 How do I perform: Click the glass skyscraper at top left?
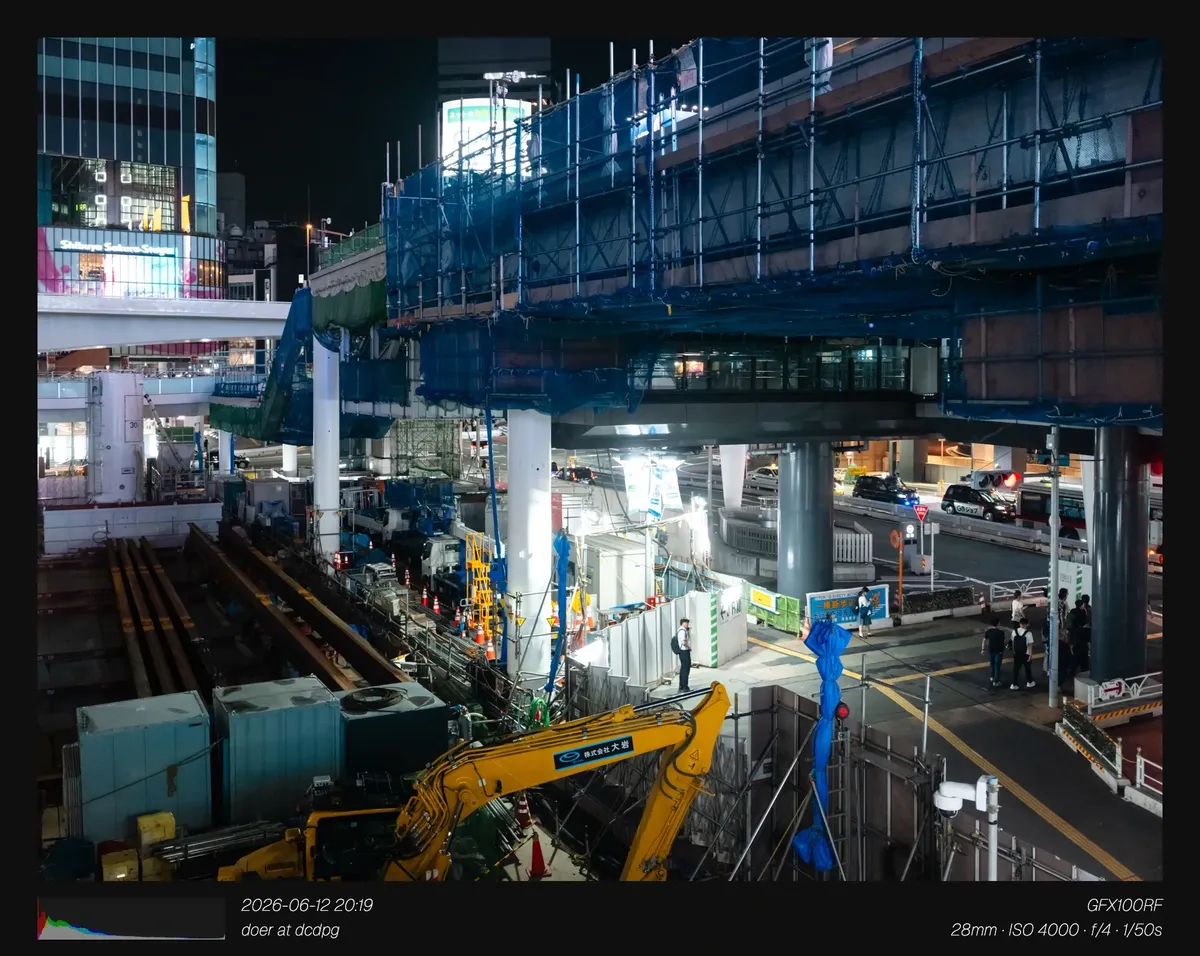[x=127, y=135]
